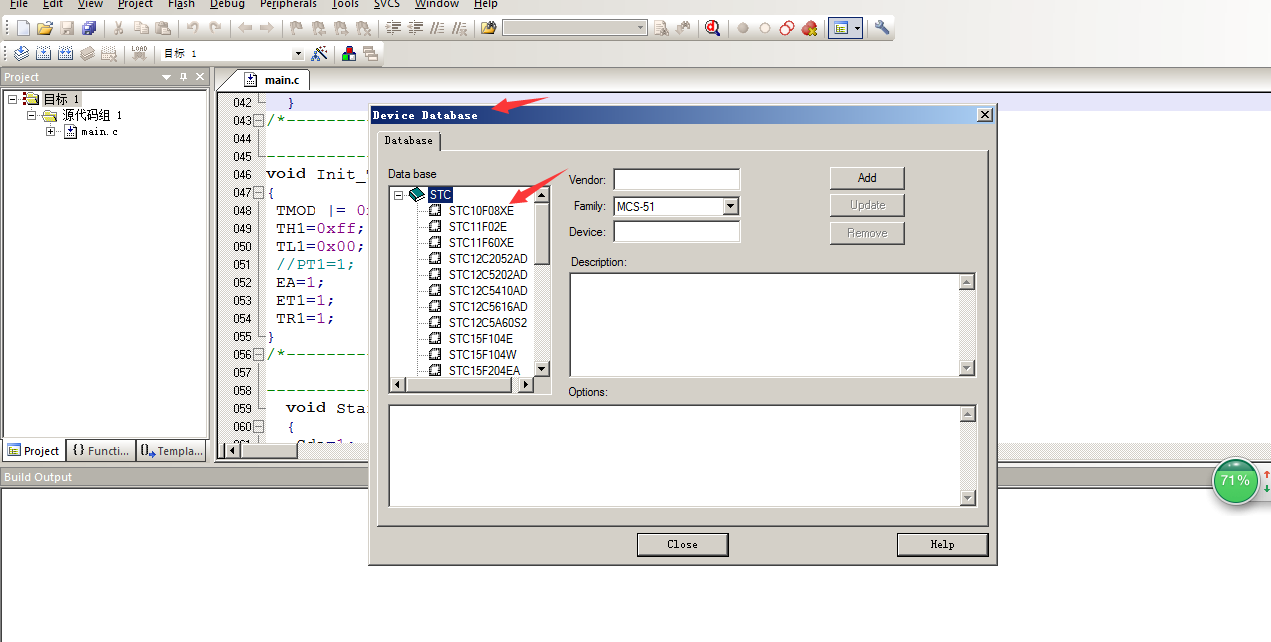Open the target selection dropdown

[297, 53]
